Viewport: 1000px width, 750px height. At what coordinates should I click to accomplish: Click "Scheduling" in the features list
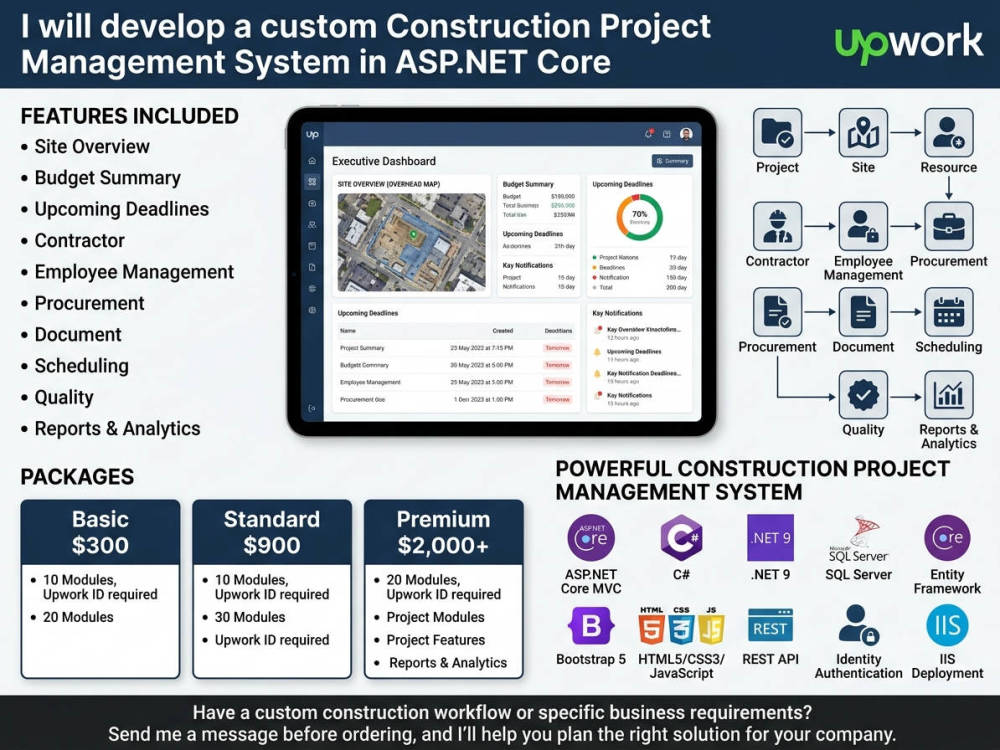click(x=82, y=366)
